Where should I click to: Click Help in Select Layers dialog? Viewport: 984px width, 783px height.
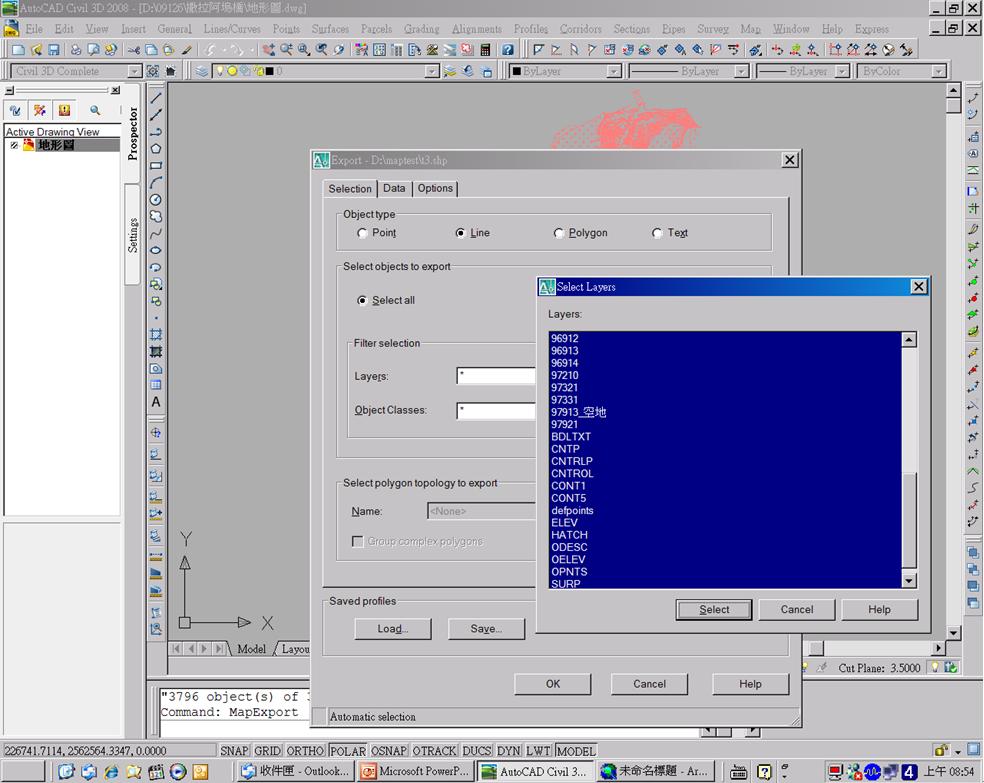click(879, 609)
